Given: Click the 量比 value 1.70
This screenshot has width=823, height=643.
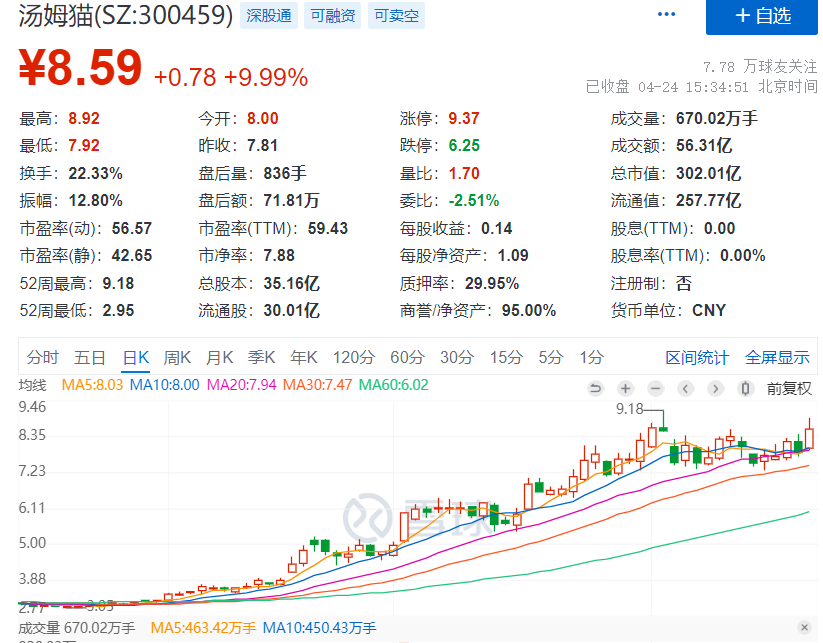Looking at the screenshot, I should [x=464, y=173].
